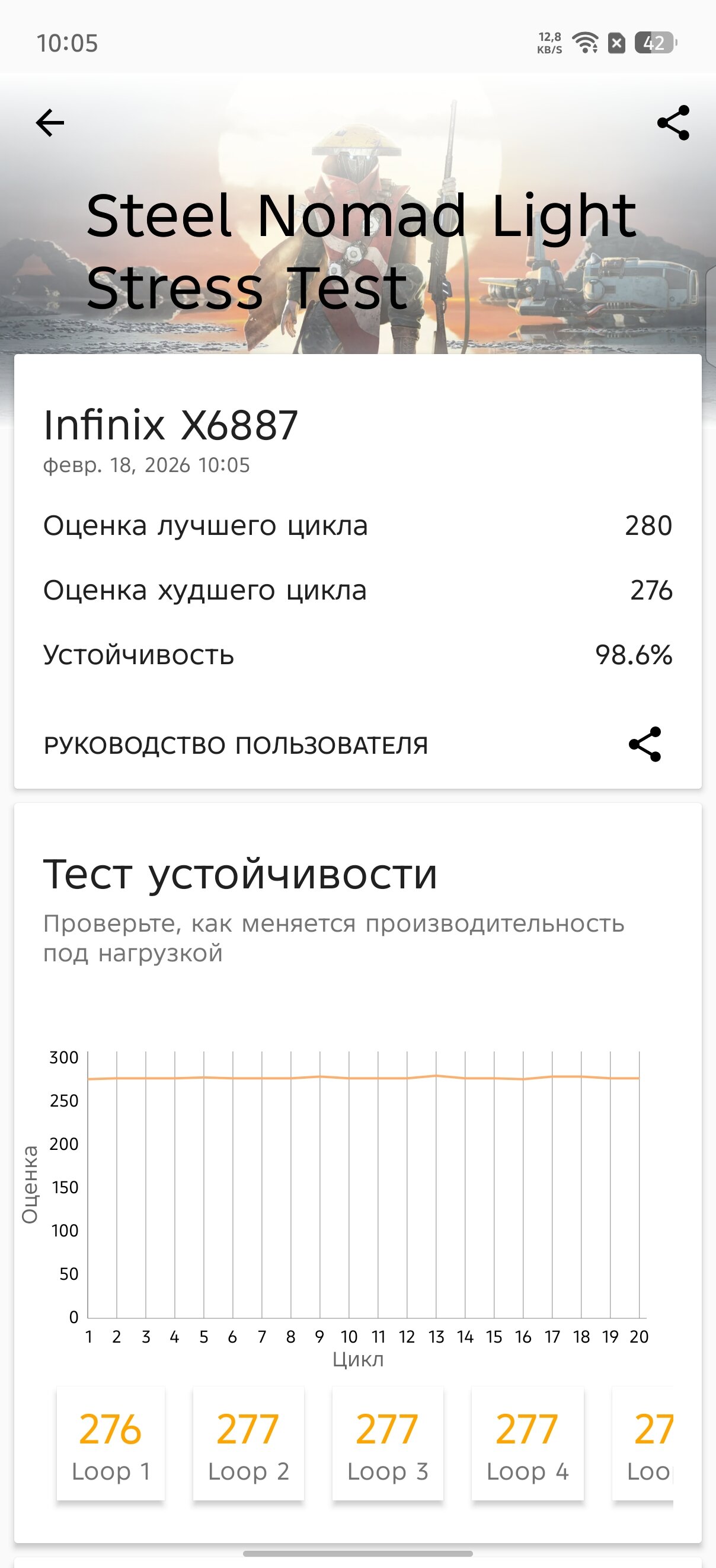Image resolution: width=716 pixels, height=1568 pixels.
Task: Open РУКОВОДСТВО ПОЛЬЗОВАТЕЛЯ link
Action: tap(235, 745)
